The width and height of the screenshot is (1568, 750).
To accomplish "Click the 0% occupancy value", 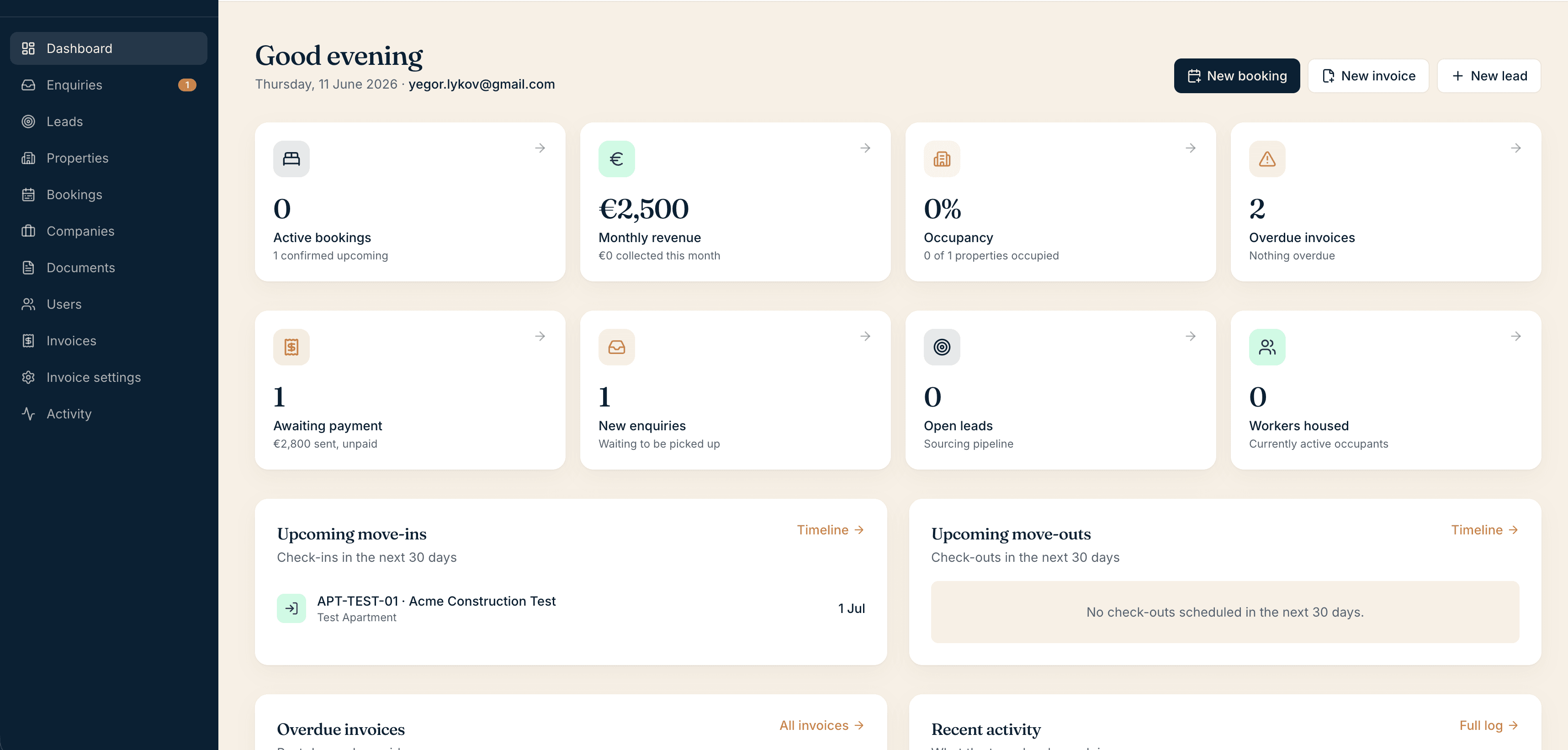I will (942, 209).
